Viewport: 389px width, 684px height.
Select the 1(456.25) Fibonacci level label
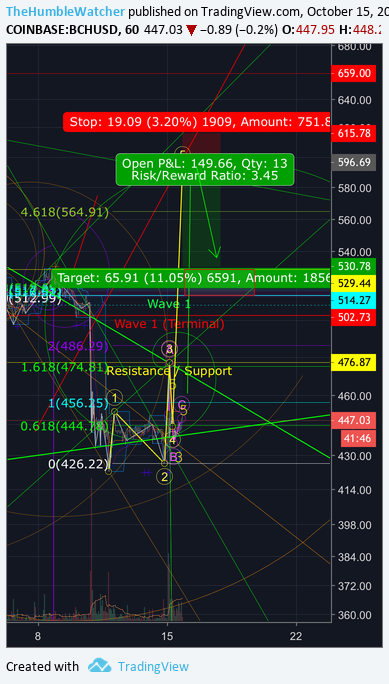click(x=78, y=404)
